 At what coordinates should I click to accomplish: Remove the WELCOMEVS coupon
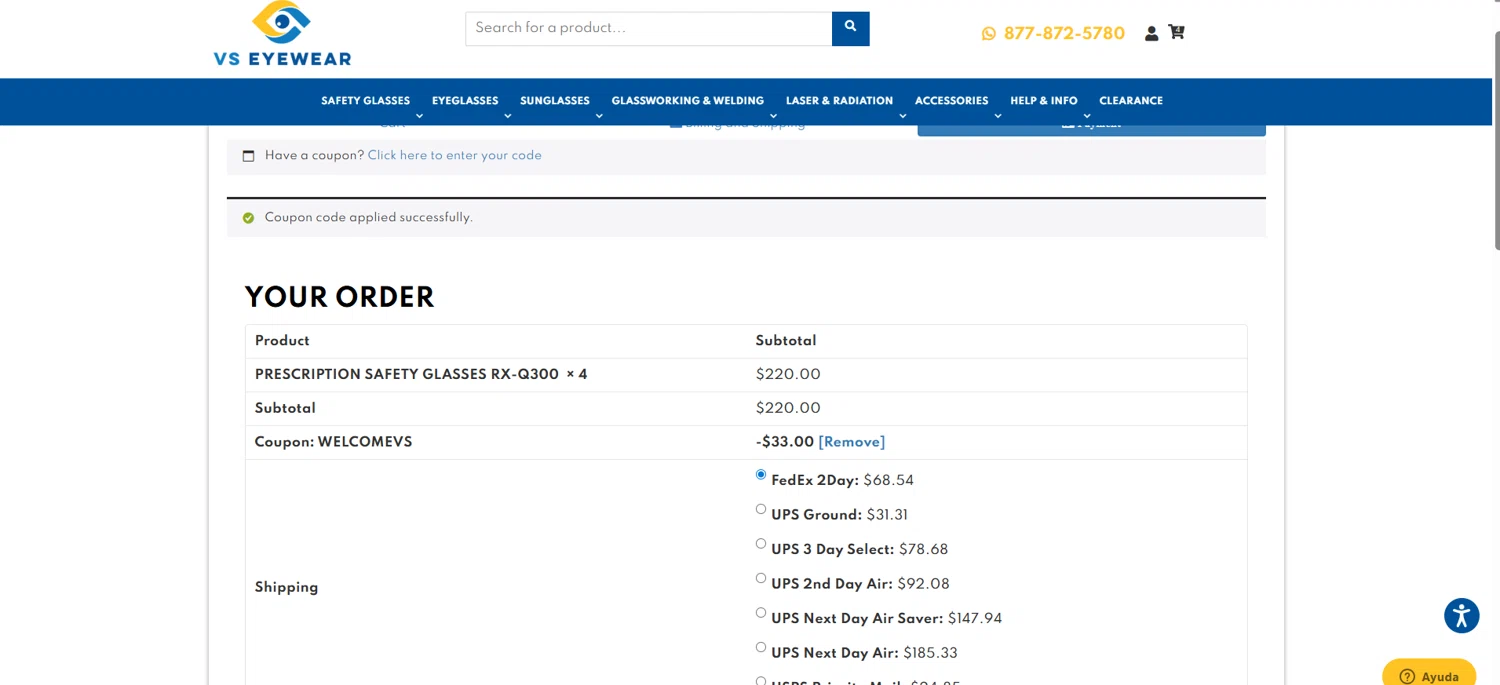(x=852, y=442)
